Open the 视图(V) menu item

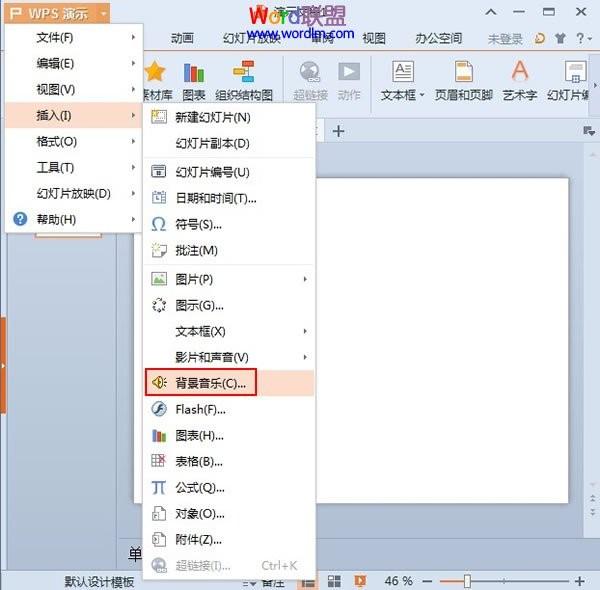[x=74, y=90]
